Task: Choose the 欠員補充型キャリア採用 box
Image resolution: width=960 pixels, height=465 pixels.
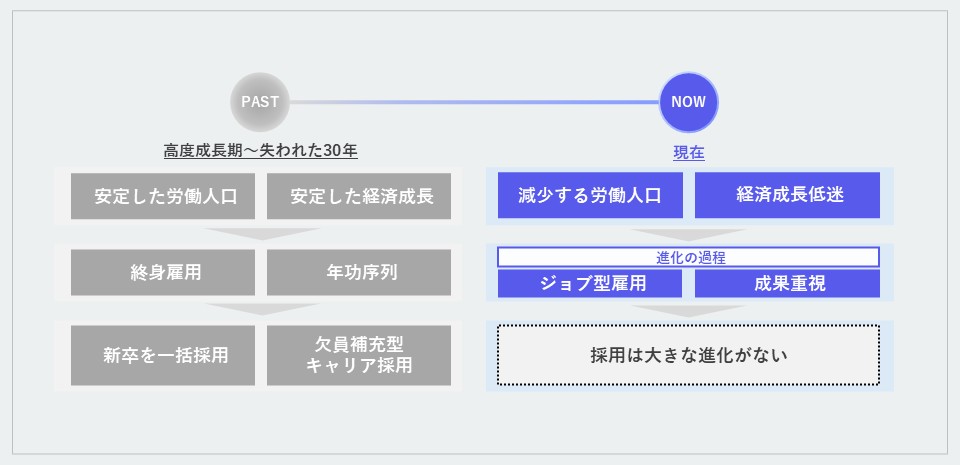Action: [359, 355]
